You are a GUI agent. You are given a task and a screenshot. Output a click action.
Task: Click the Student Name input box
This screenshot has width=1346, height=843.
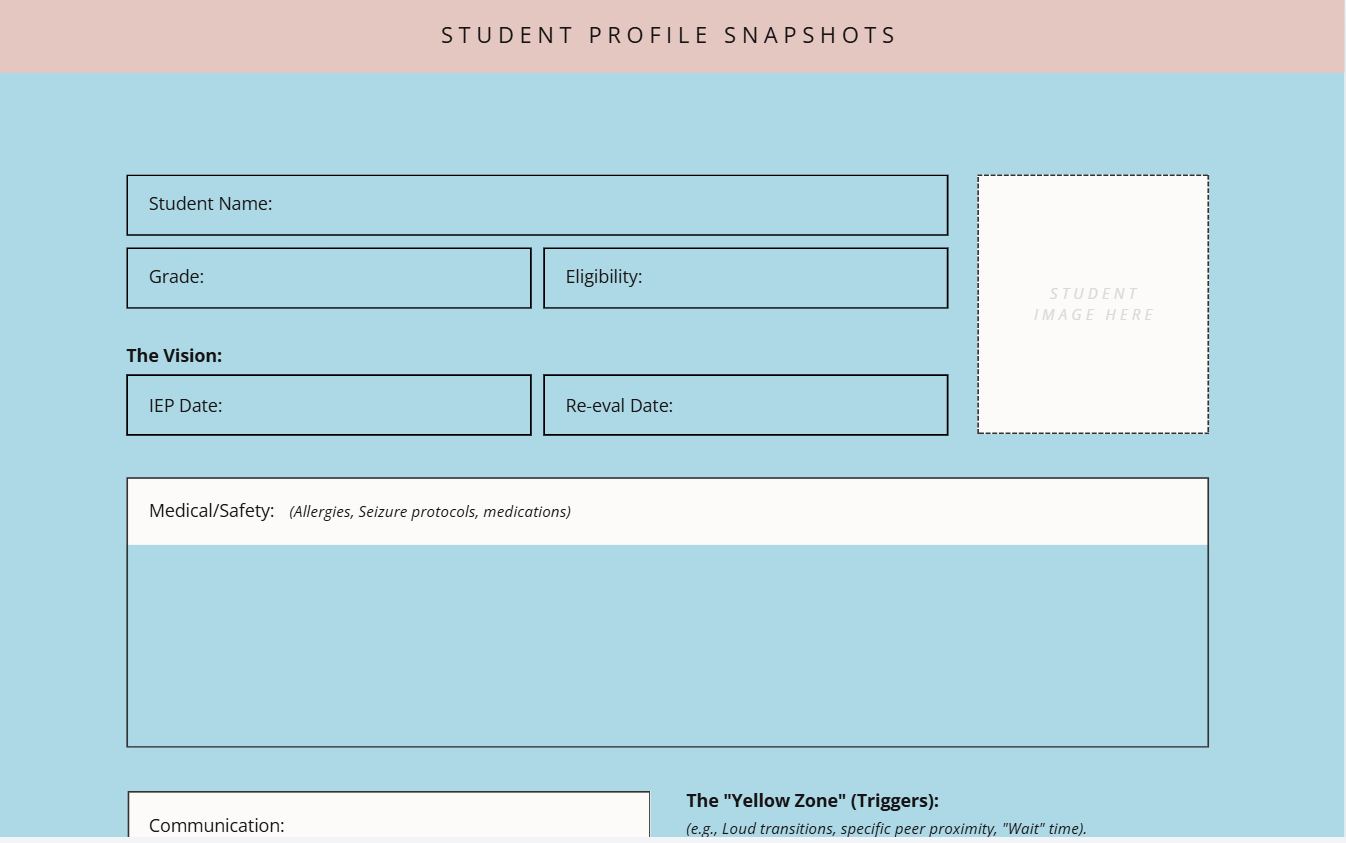[537, 205]
